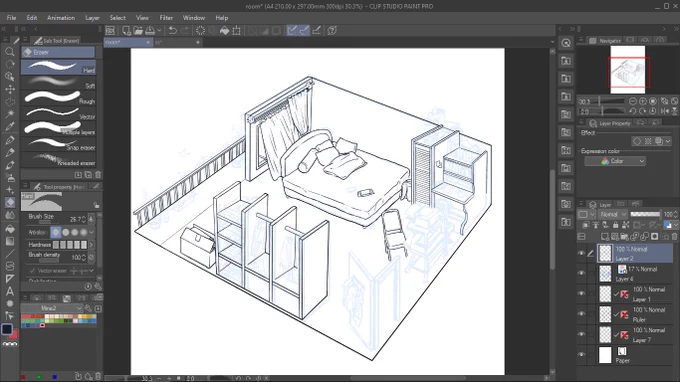Open the canvas tabs list arrow

tap(552, 42)
